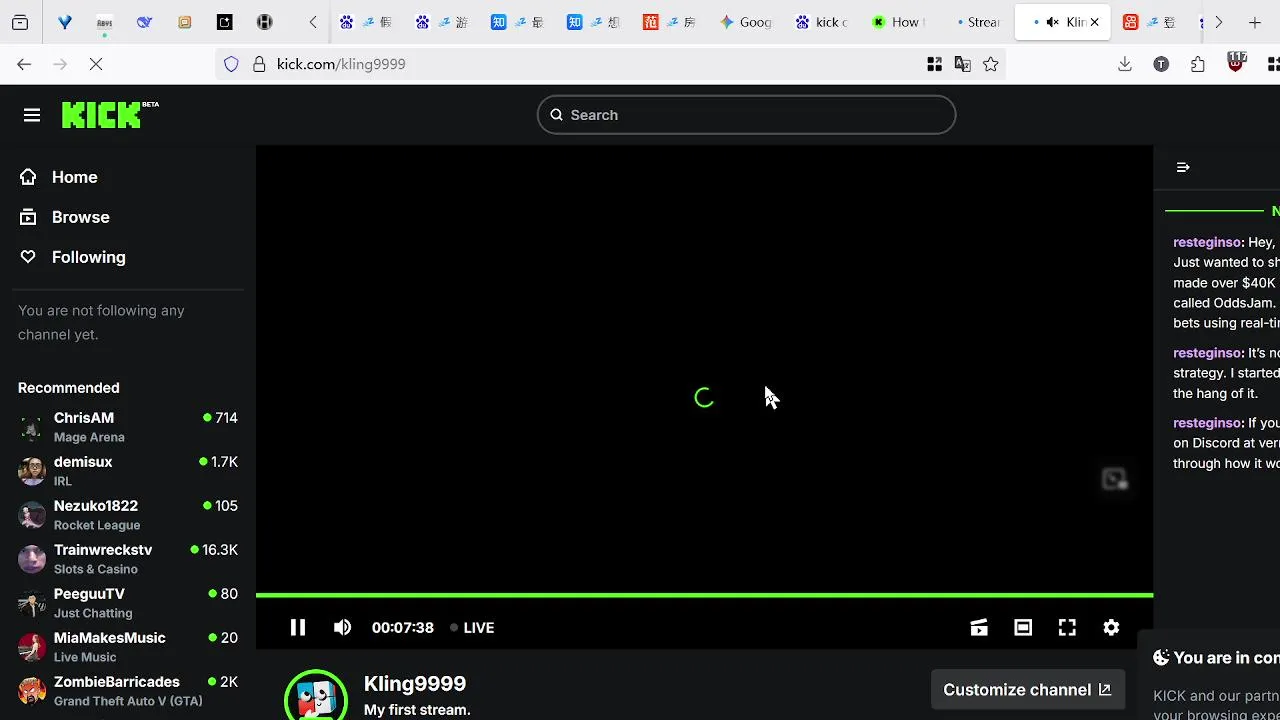
Task: Focus the Kick search box
Action: pos(746,115)
